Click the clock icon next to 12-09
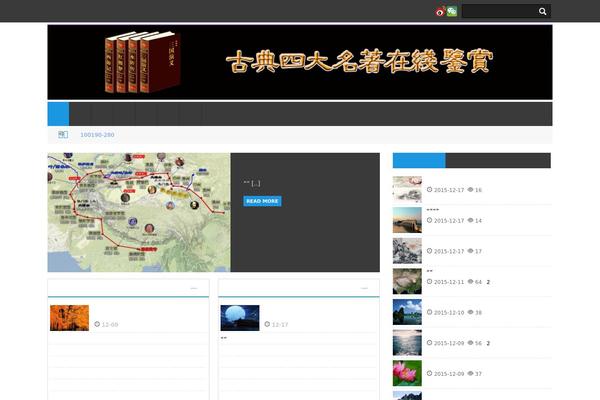 (97, 324)
